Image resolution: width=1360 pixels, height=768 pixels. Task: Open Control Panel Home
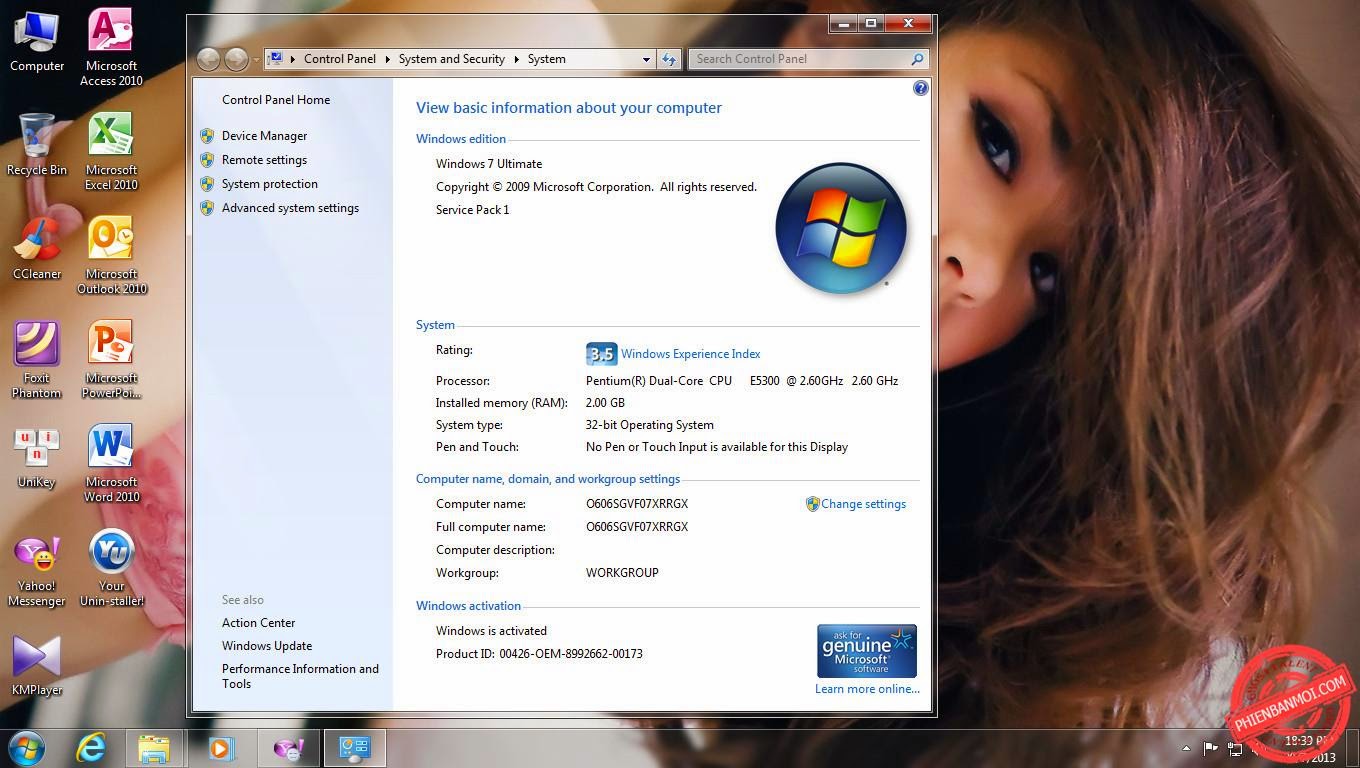tap(276, 99)
